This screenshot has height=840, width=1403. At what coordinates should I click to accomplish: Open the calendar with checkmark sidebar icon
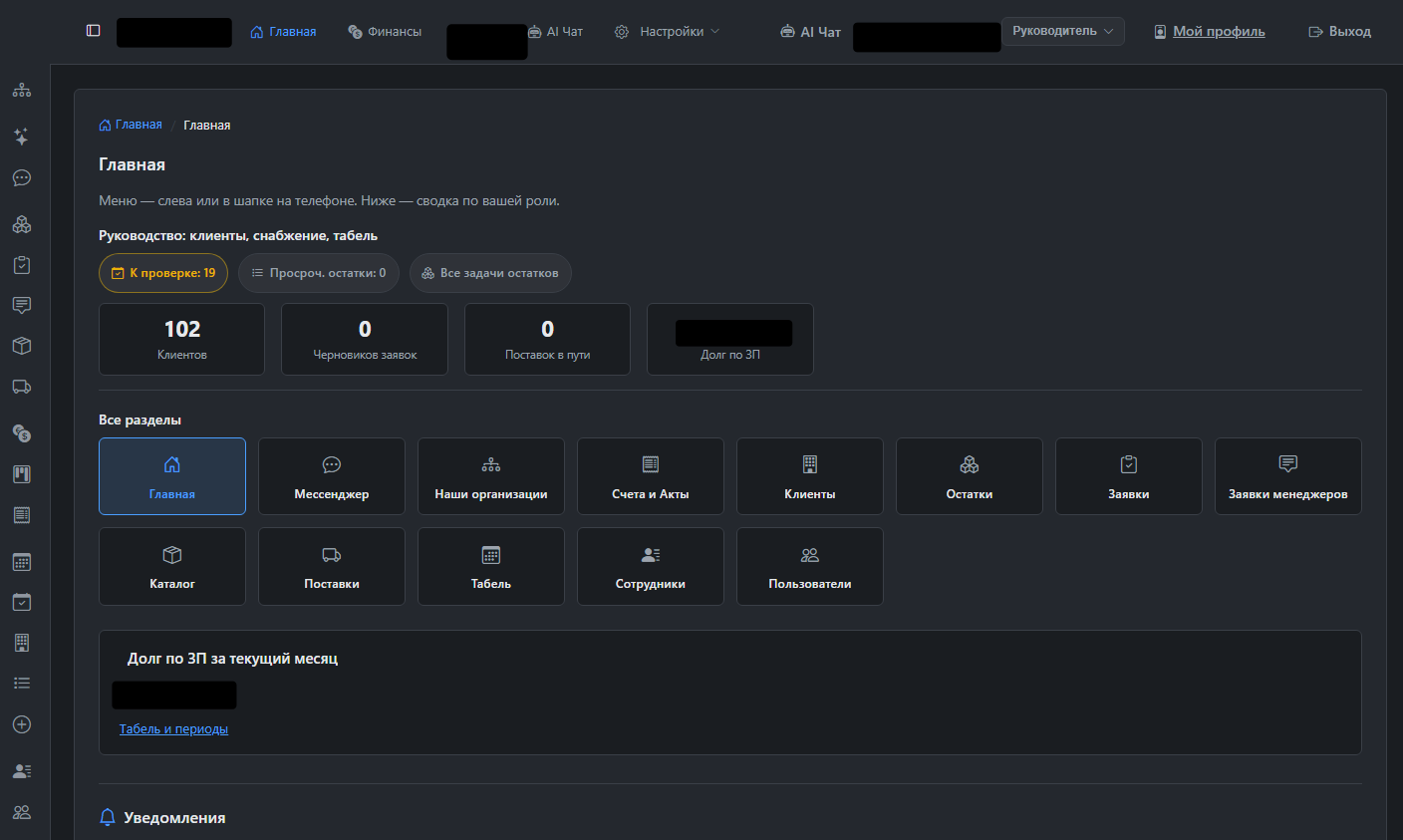coord(22,602)
